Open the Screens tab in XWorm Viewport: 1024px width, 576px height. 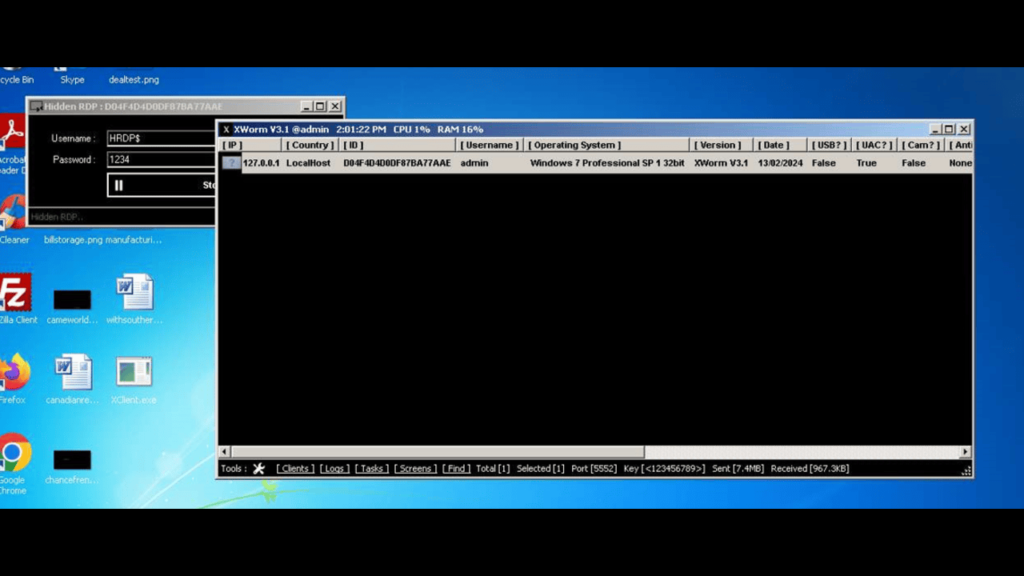point(415,468)
